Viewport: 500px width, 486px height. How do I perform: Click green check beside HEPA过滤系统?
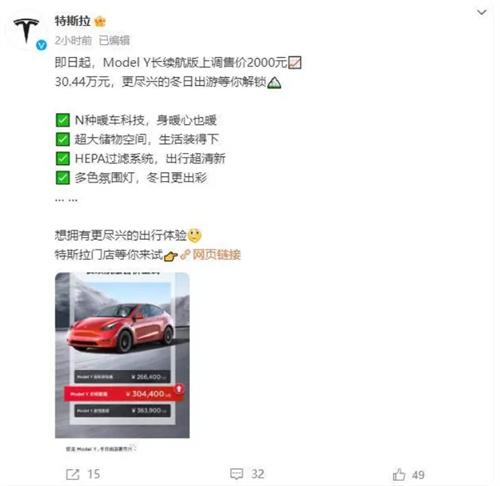63,159
